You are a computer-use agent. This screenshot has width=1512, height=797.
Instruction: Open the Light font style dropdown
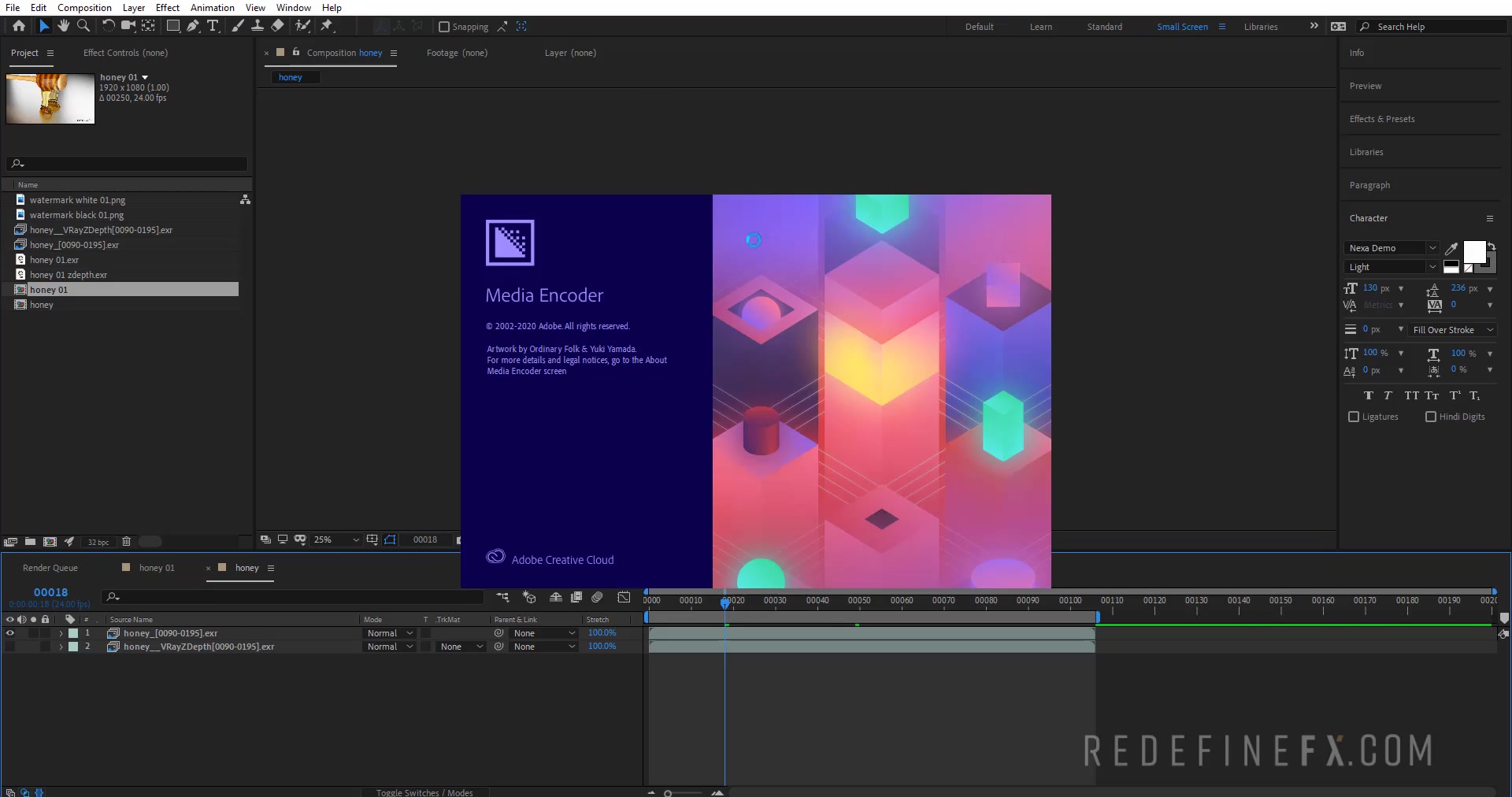[1392, 267]
